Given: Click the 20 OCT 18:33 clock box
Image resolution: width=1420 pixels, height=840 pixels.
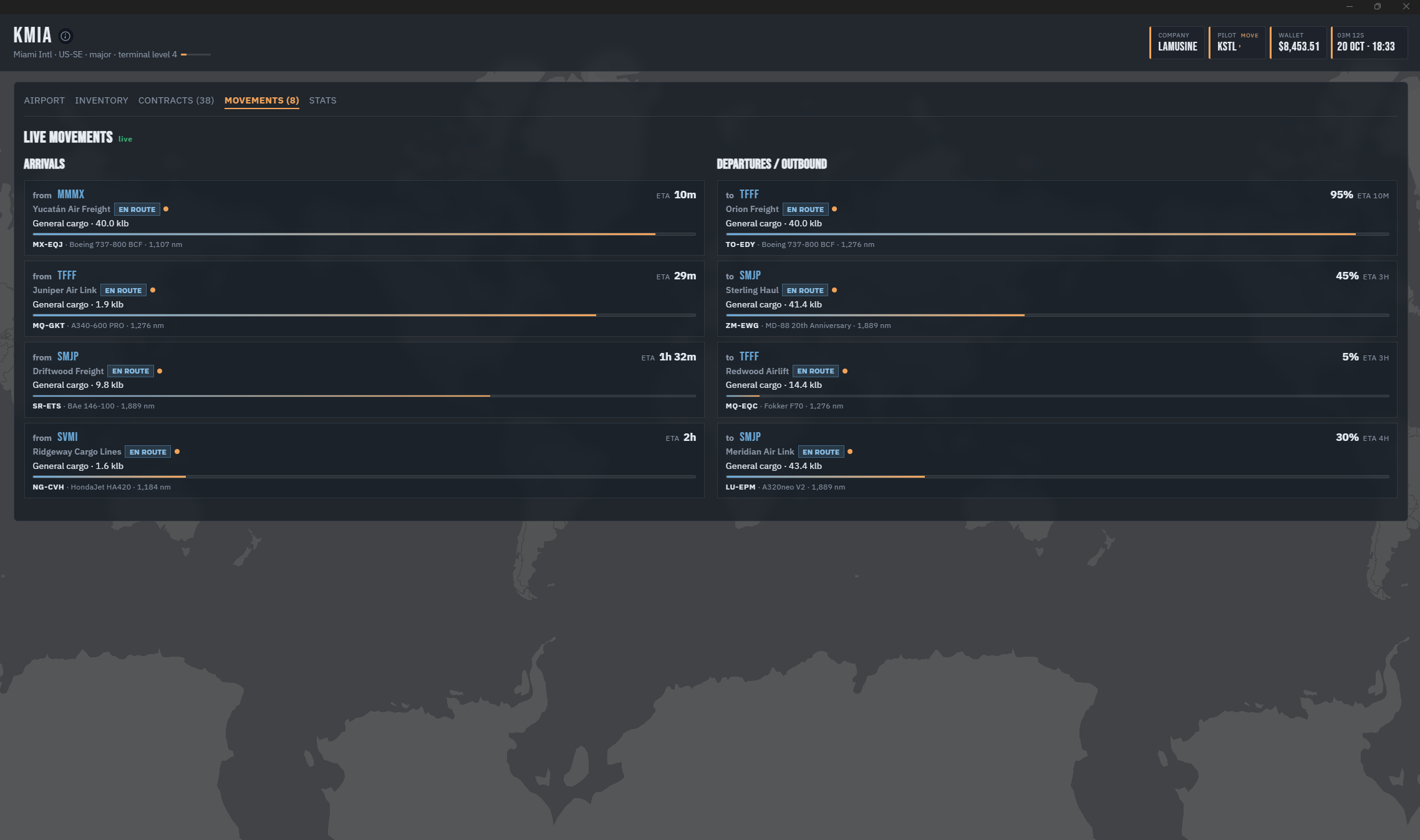Looking at the screenshot, I should coord(1368,42).
